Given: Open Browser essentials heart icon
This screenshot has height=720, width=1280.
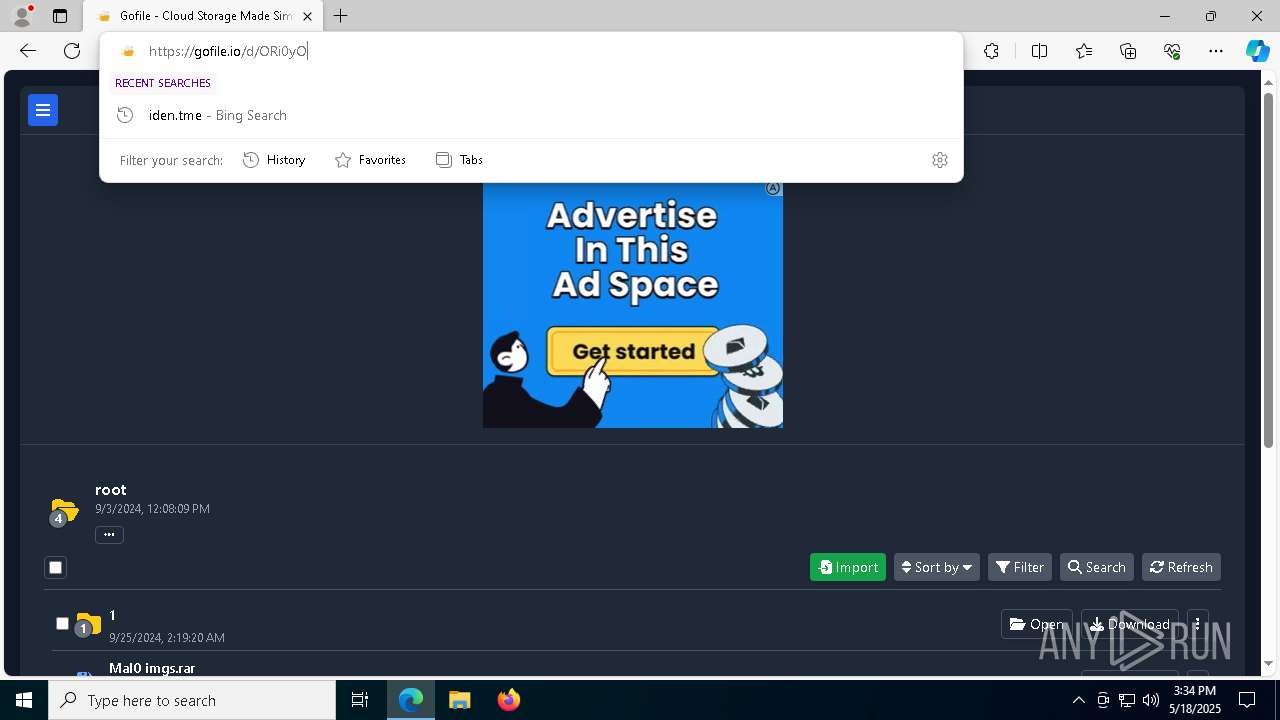Looking at the screenshot, I should [x=1172, y=51].
